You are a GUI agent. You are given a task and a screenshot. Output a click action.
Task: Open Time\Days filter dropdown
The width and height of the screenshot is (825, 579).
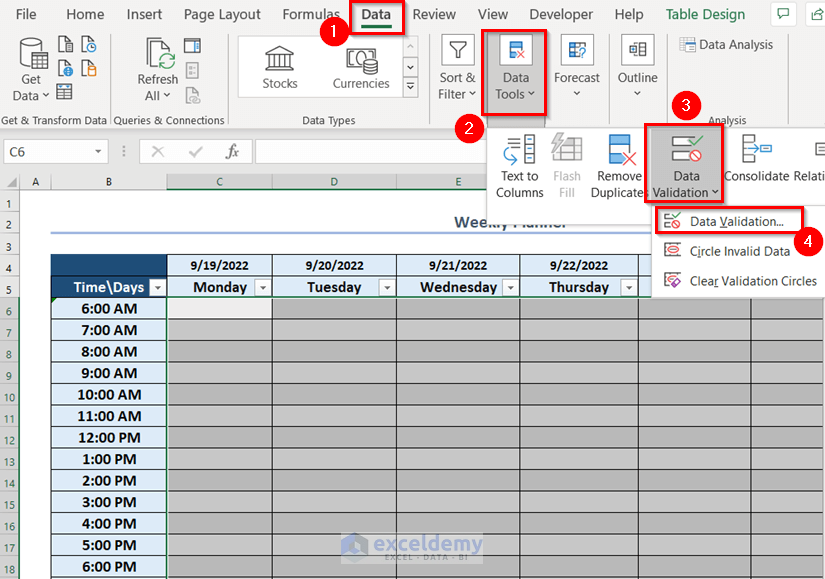(157, 287)
